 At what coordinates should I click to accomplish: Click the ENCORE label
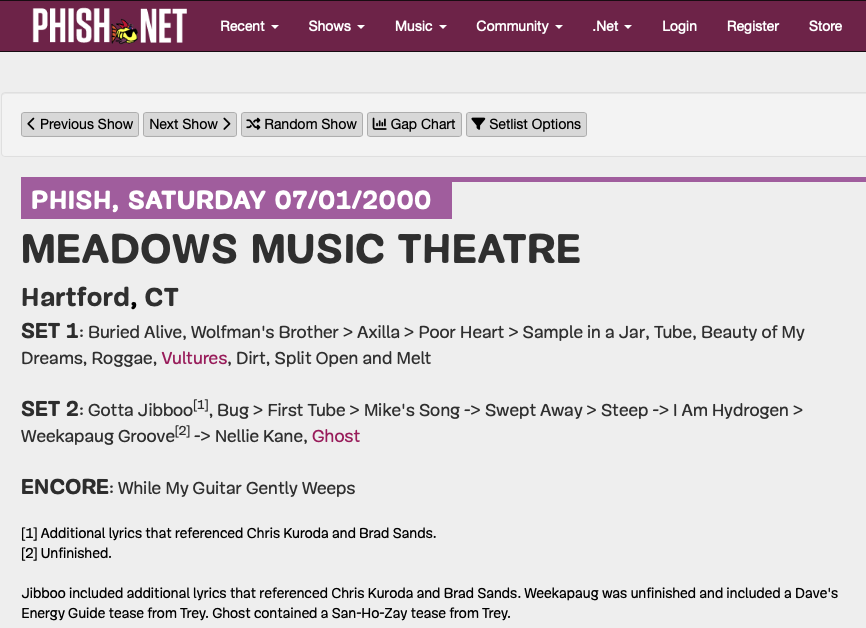coord(65,487)
